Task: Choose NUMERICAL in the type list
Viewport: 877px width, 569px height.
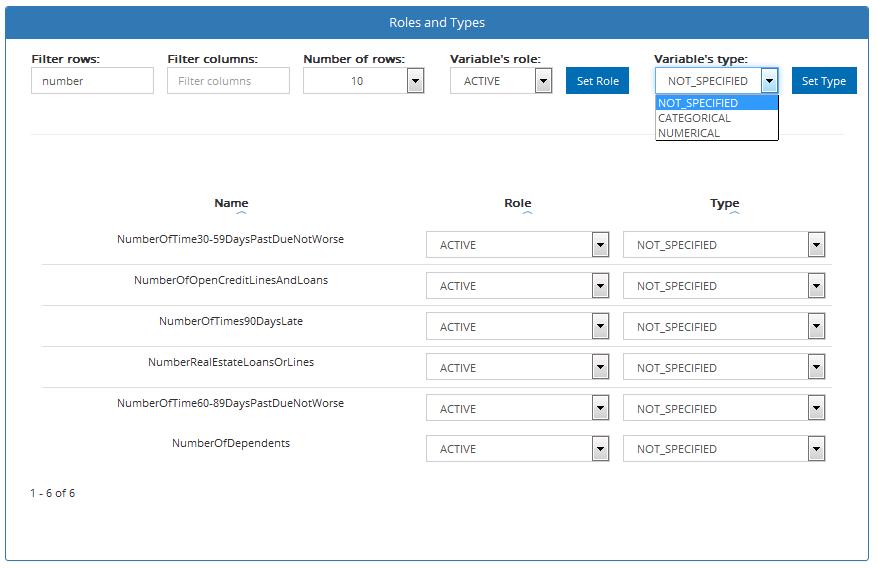Action: (x=689, y=133)
